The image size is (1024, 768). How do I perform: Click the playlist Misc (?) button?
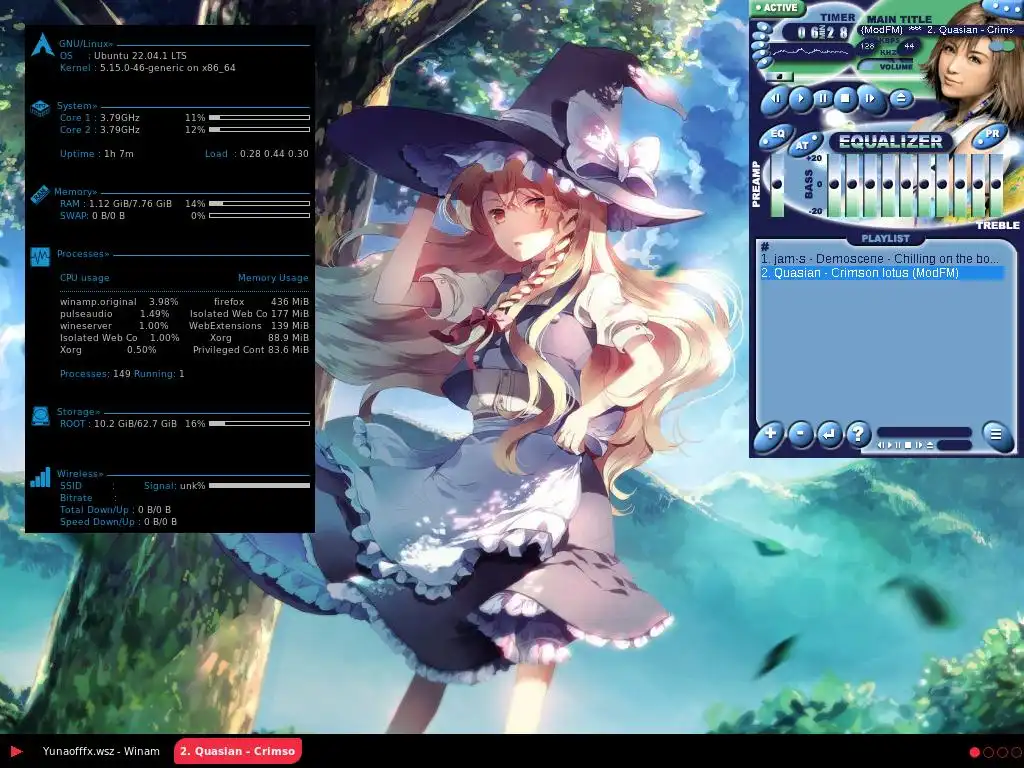(x=858, y=434)
